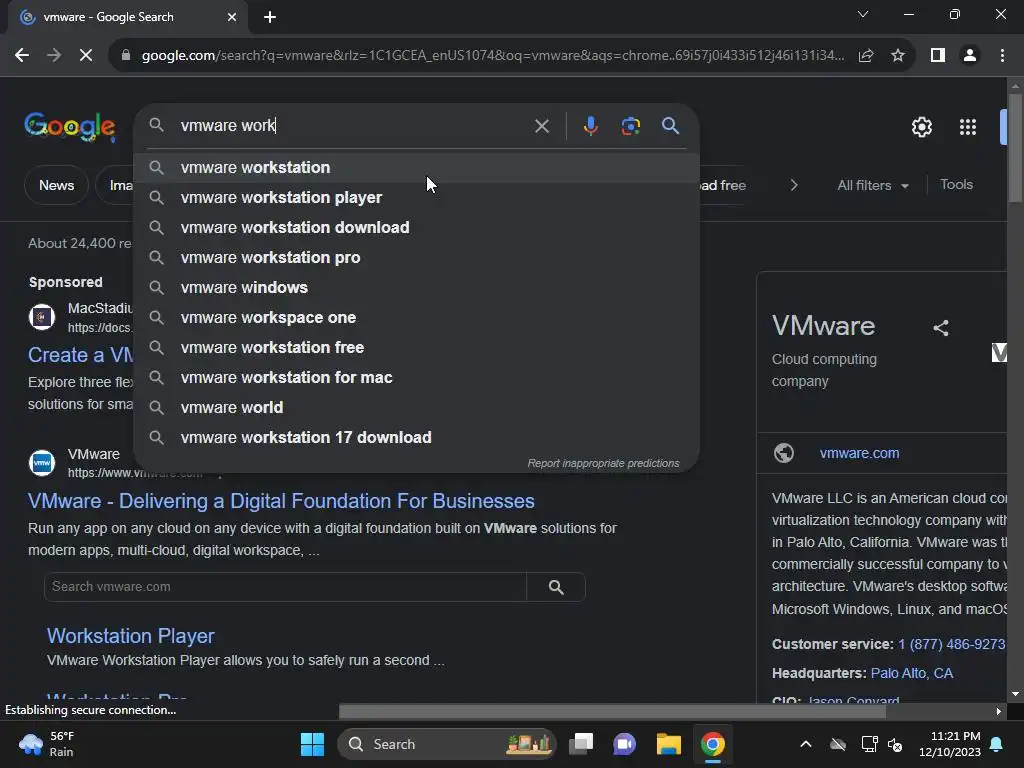
Task: Go to Google homepage via logo
Action: (70, 127)
